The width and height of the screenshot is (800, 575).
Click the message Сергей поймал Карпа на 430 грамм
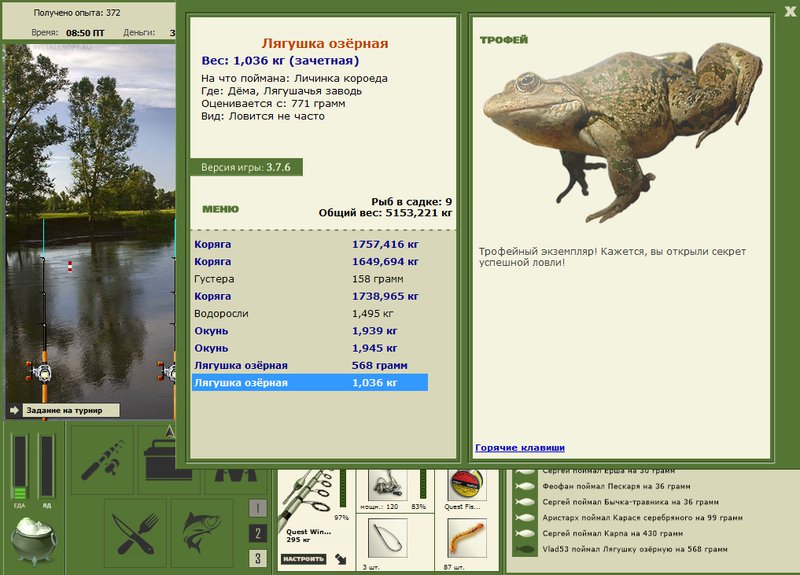point(612,534)
